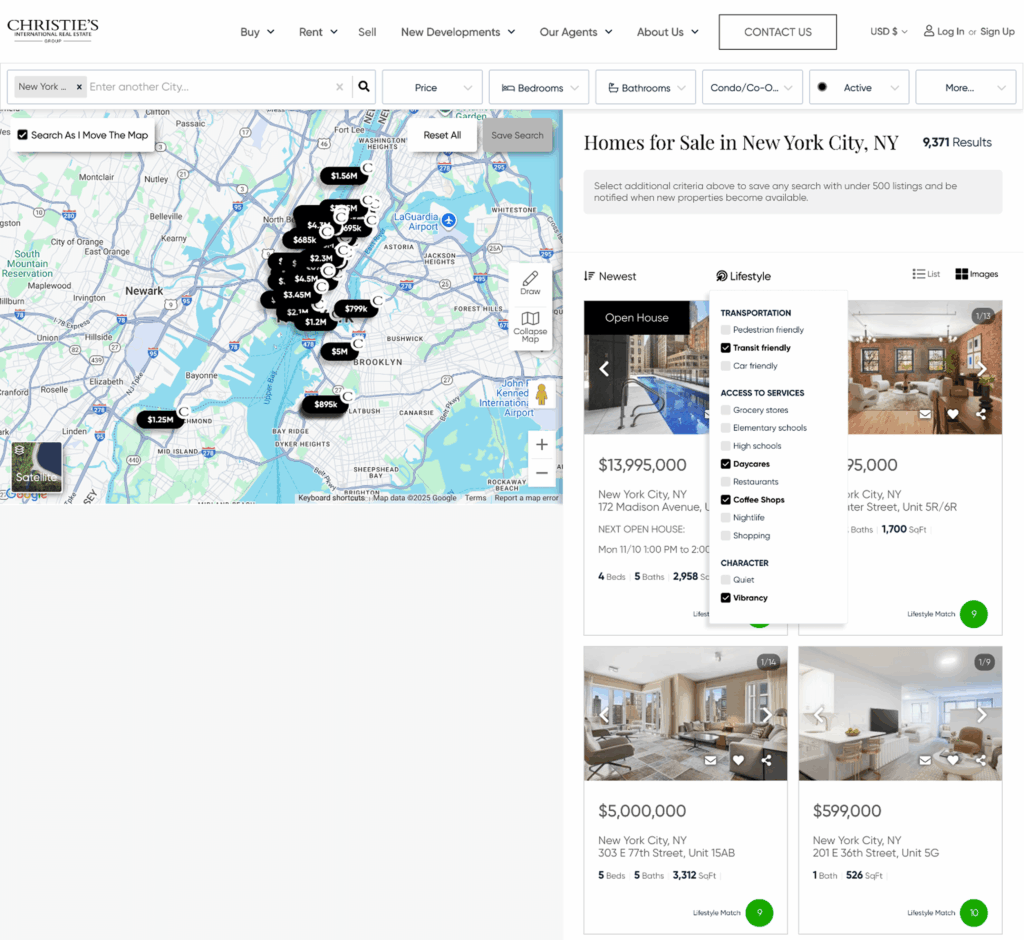Enable the Pedestrian friendly checkbox

point(726,330)
